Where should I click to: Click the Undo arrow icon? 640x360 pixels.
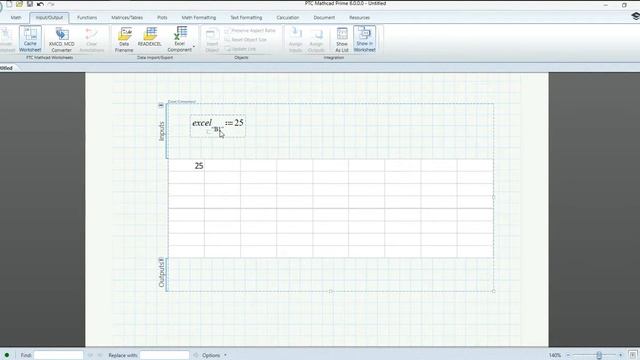[x=40, y=4]
